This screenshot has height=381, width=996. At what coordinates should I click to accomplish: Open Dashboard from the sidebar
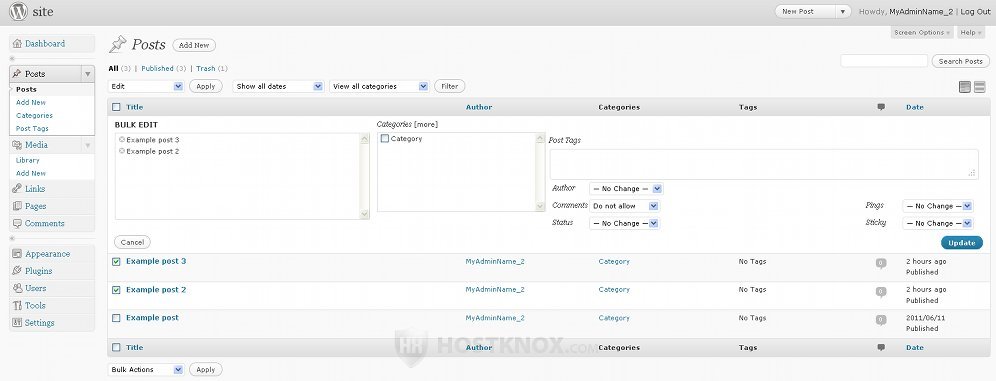pos(44,44)
